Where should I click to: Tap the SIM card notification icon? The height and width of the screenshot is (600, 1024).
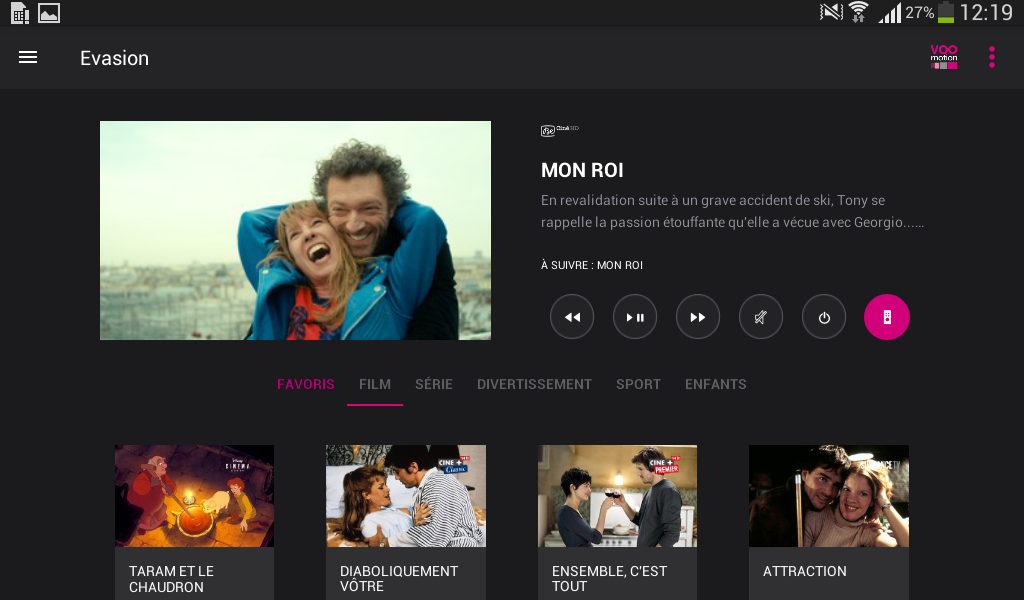(x=20, y=13)
